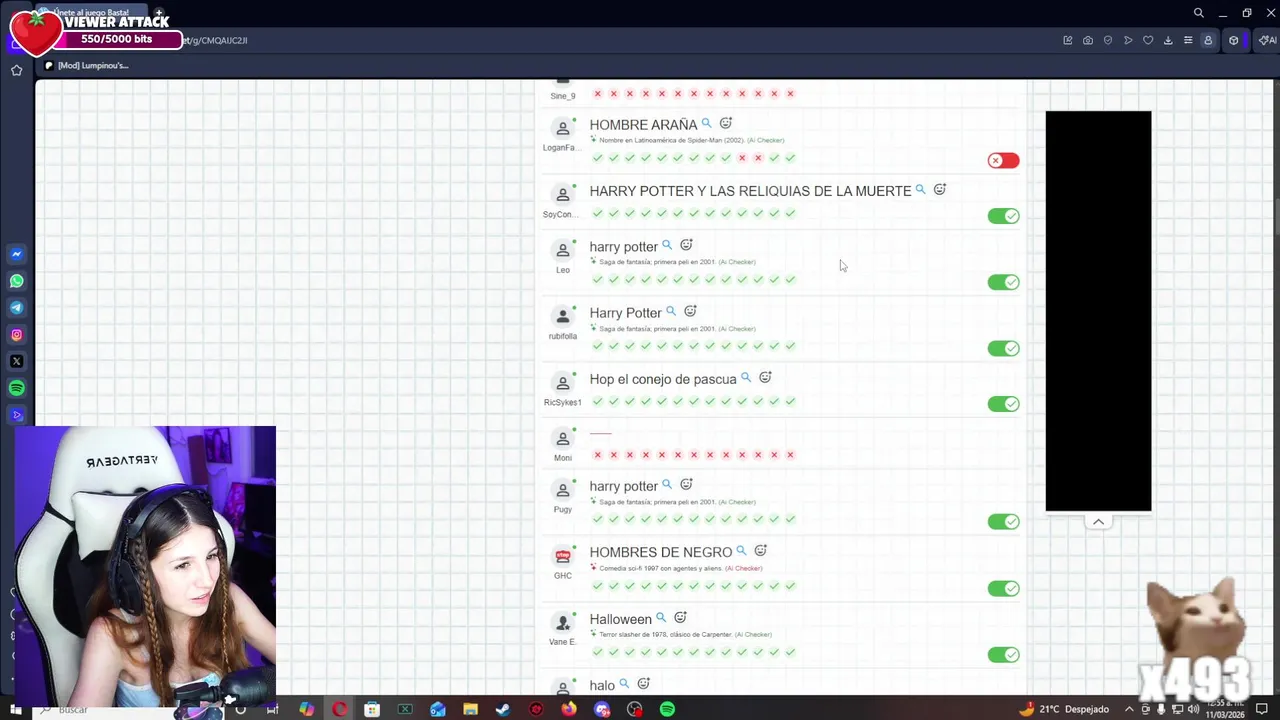Toggle approval for Hop el conejo de pascua
The image size is (1280, 720).
1003,404
